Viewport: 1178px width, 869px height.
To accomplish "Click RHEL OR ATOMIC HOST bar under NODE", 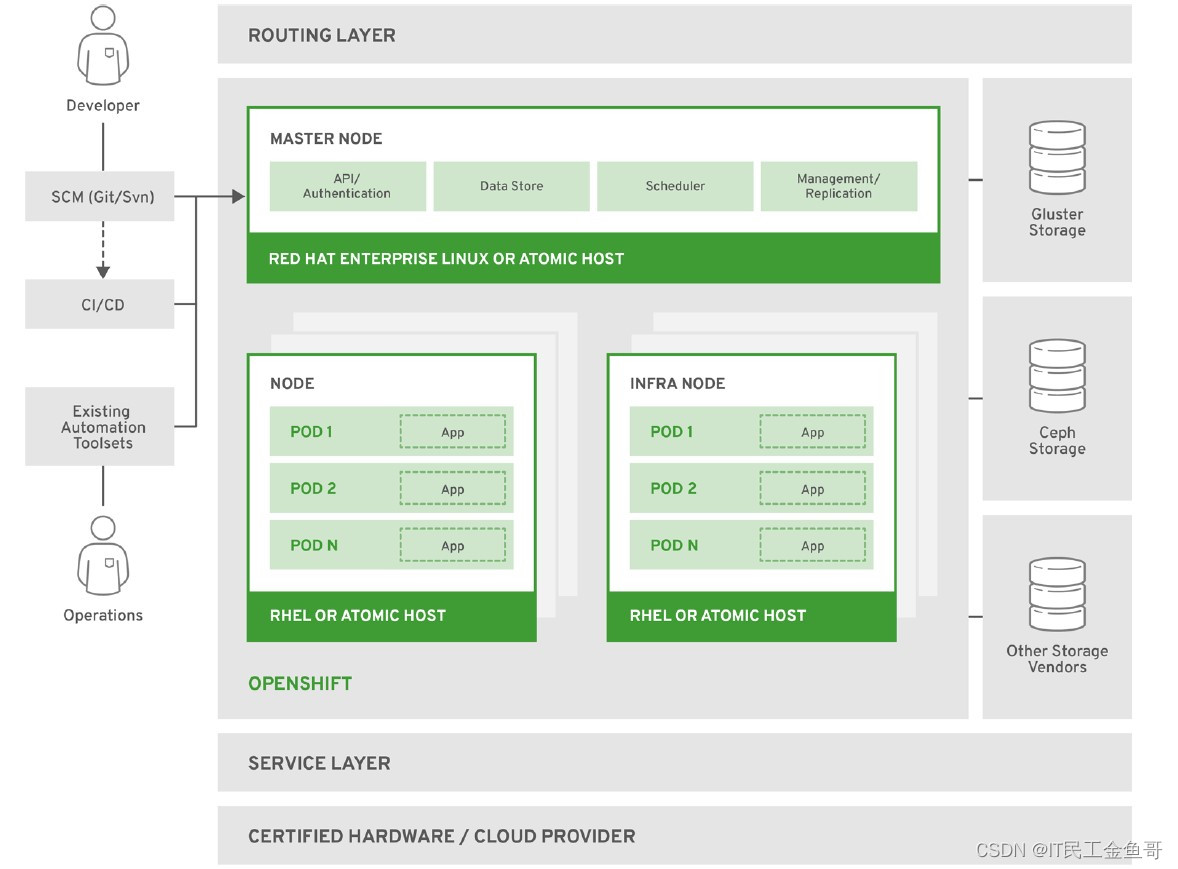I will [x=391, y=616].
